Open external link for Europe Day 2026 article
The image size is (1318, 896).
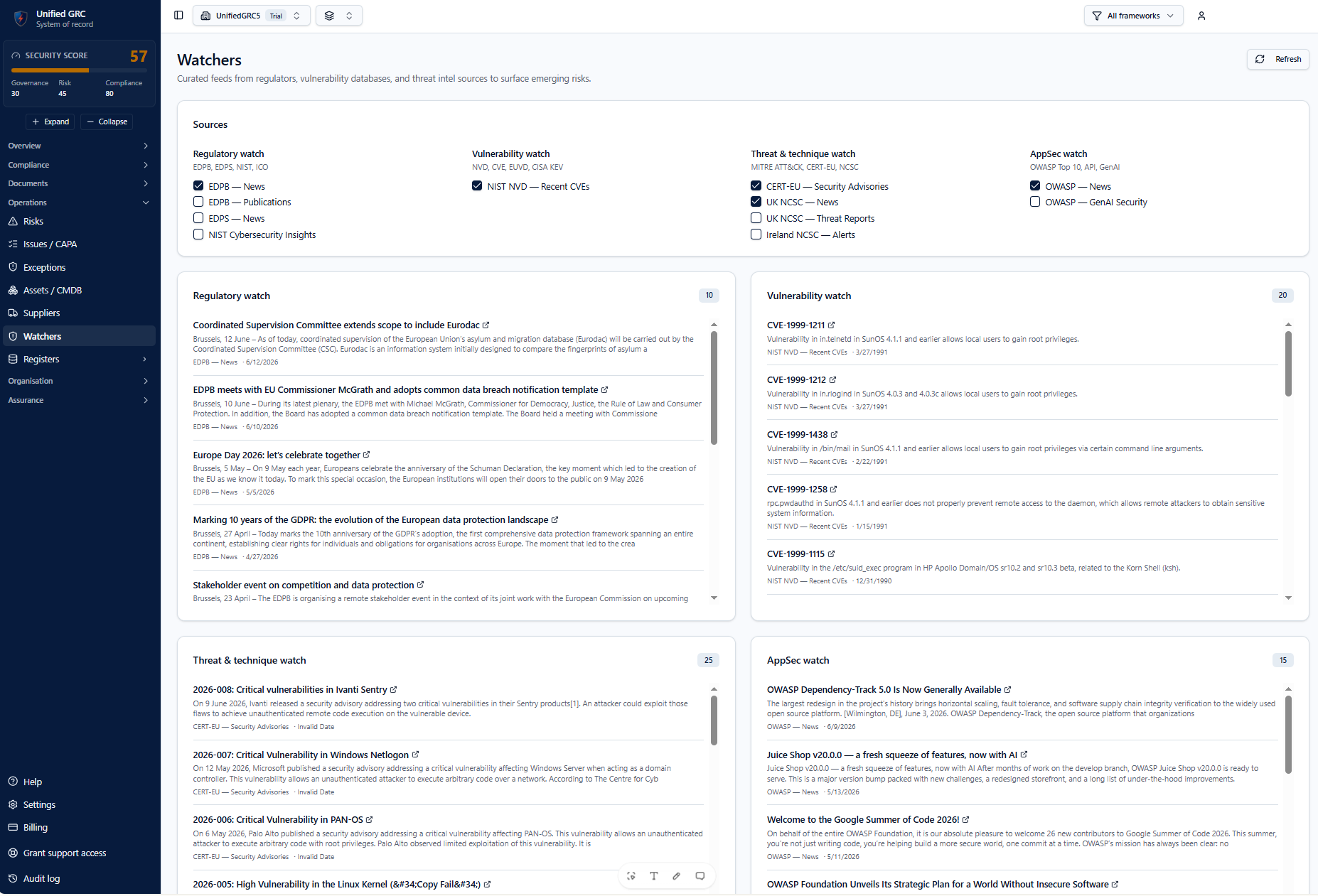[x=366, y=455]
